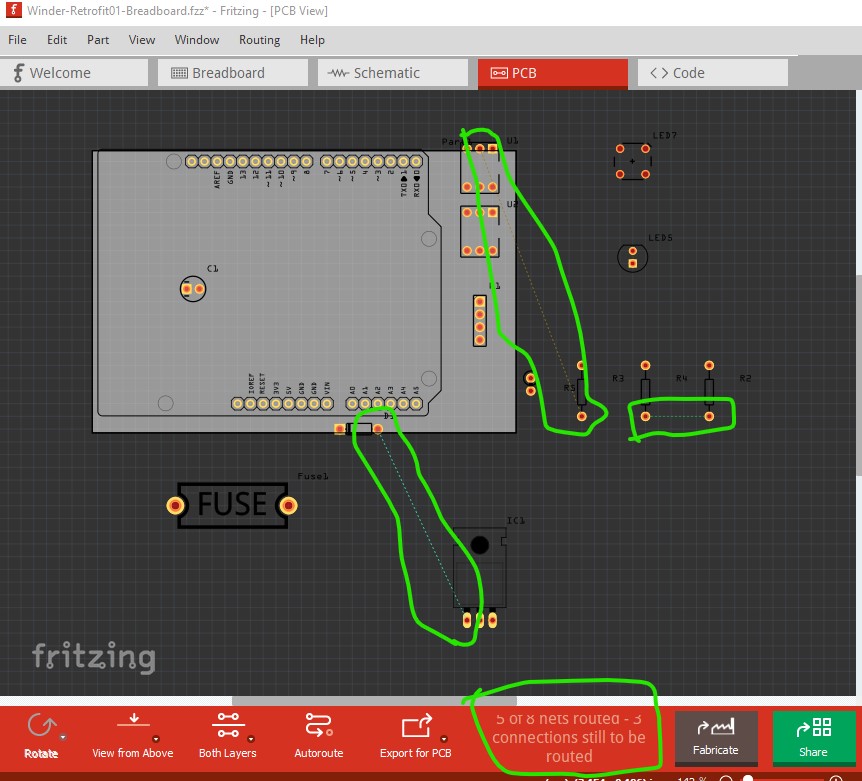Viewport: 862px width, 781px height.
Task: Open the Rotate options dropdown arrow
Action: coord(63,738)
